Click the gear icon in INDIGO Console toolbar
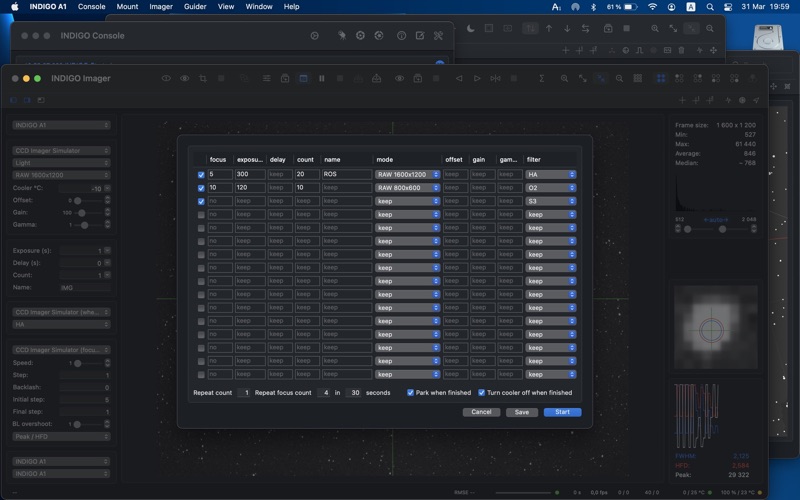This screenshot has height=500, width=800. [360, 36]
